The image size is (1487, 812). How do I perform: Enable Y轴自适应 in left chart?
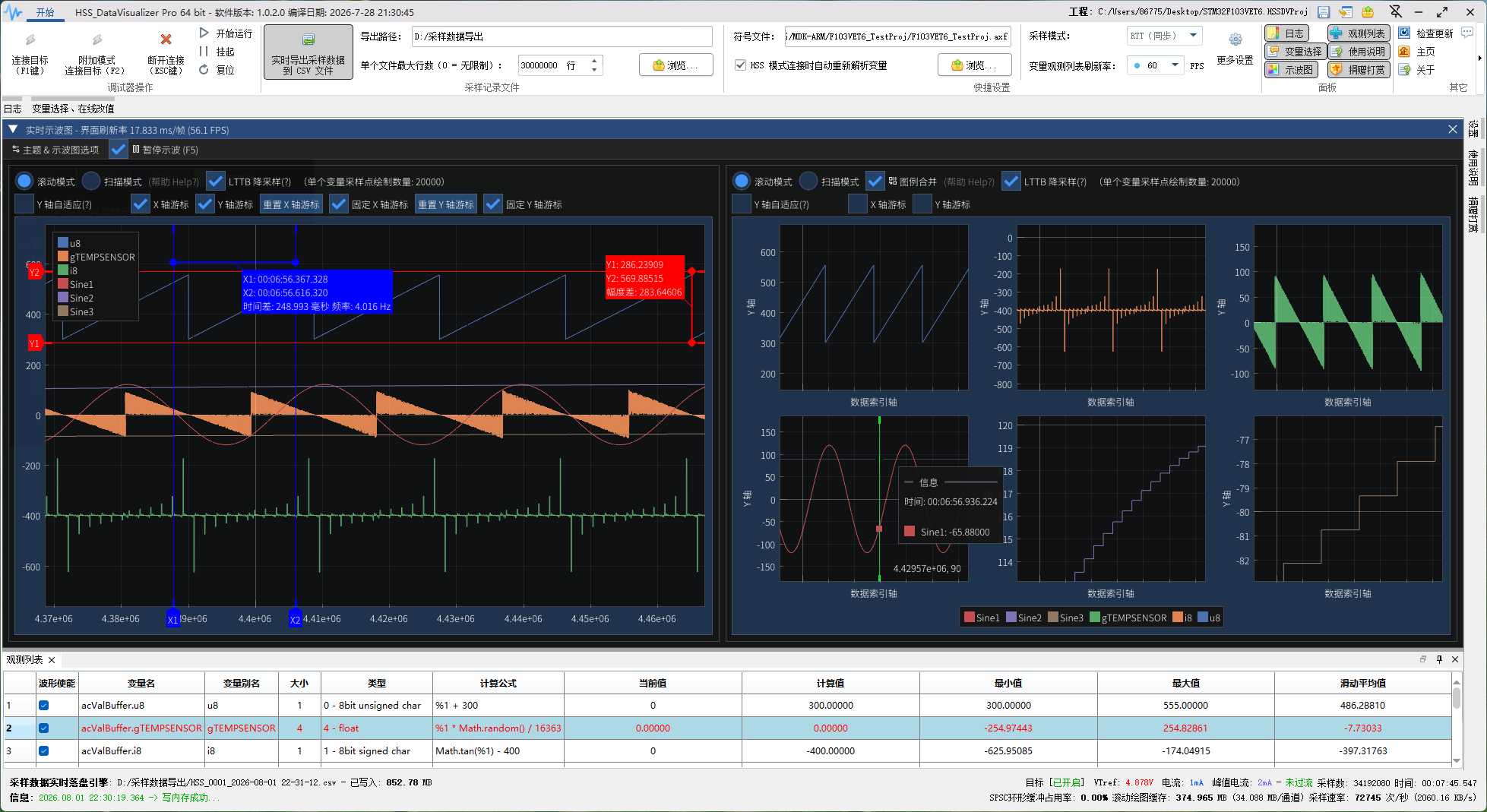pos(24,204)
